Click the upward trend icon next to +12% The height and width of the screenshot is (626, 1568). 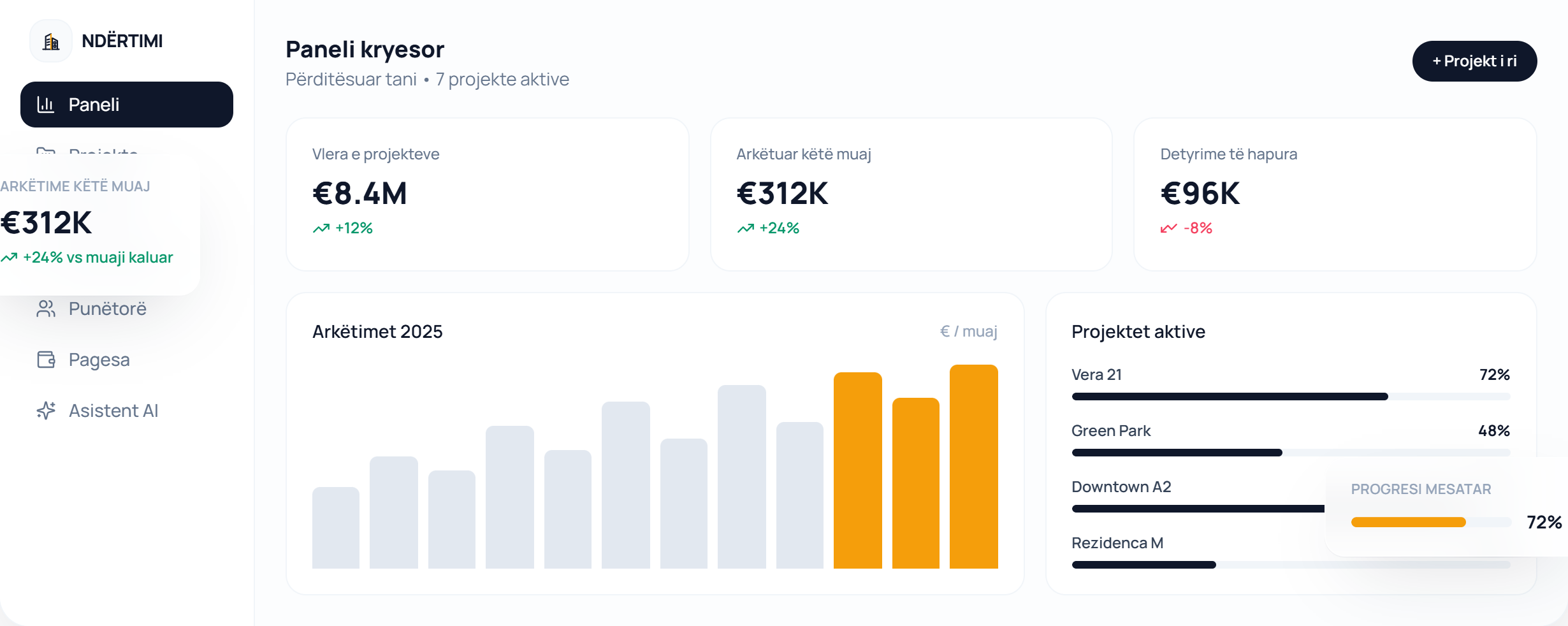point(321,228)
